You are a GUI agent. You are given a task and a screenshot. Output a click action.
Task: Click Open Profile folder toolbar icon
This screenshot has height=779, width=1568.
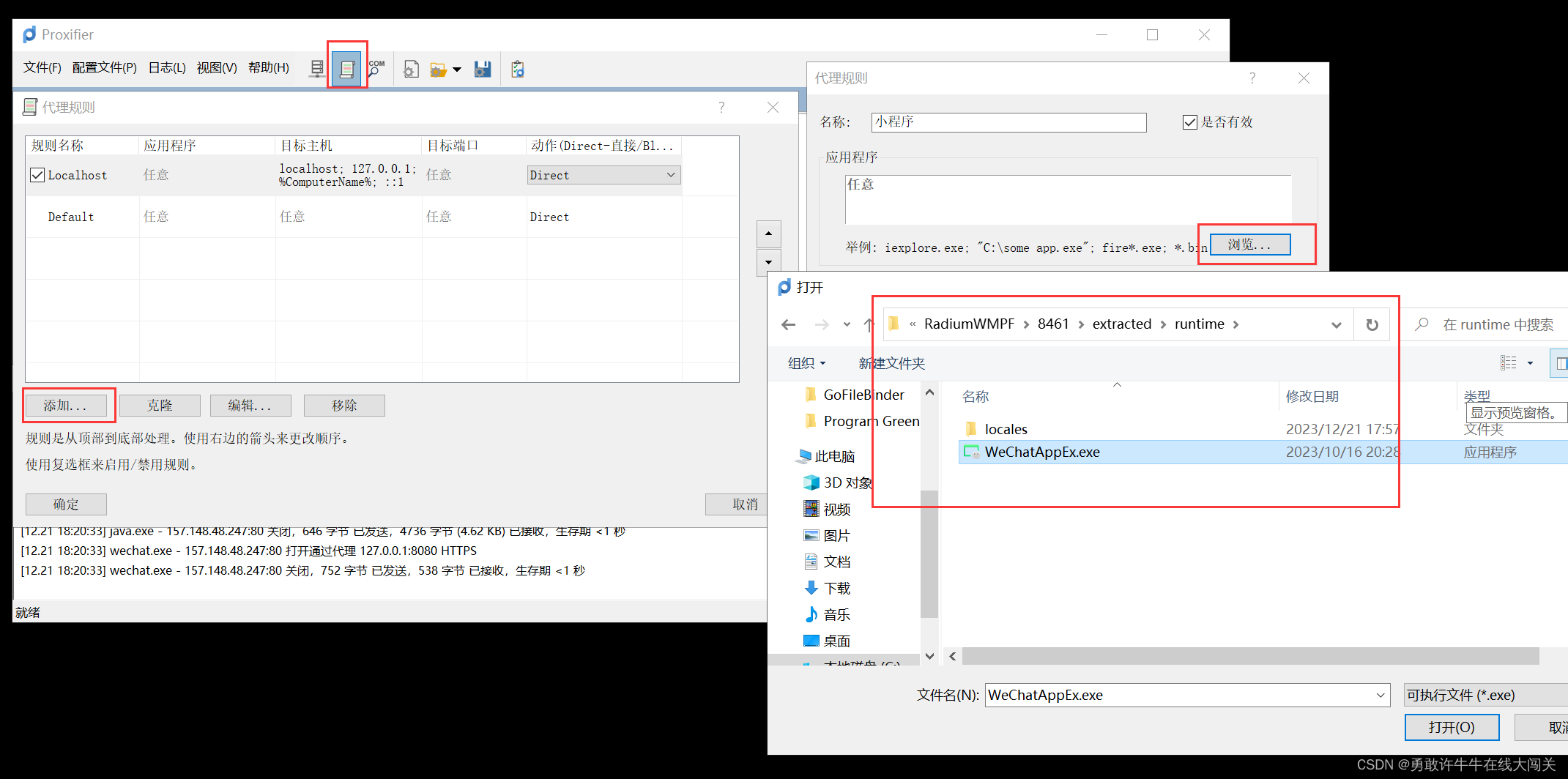tap(438, 70)
